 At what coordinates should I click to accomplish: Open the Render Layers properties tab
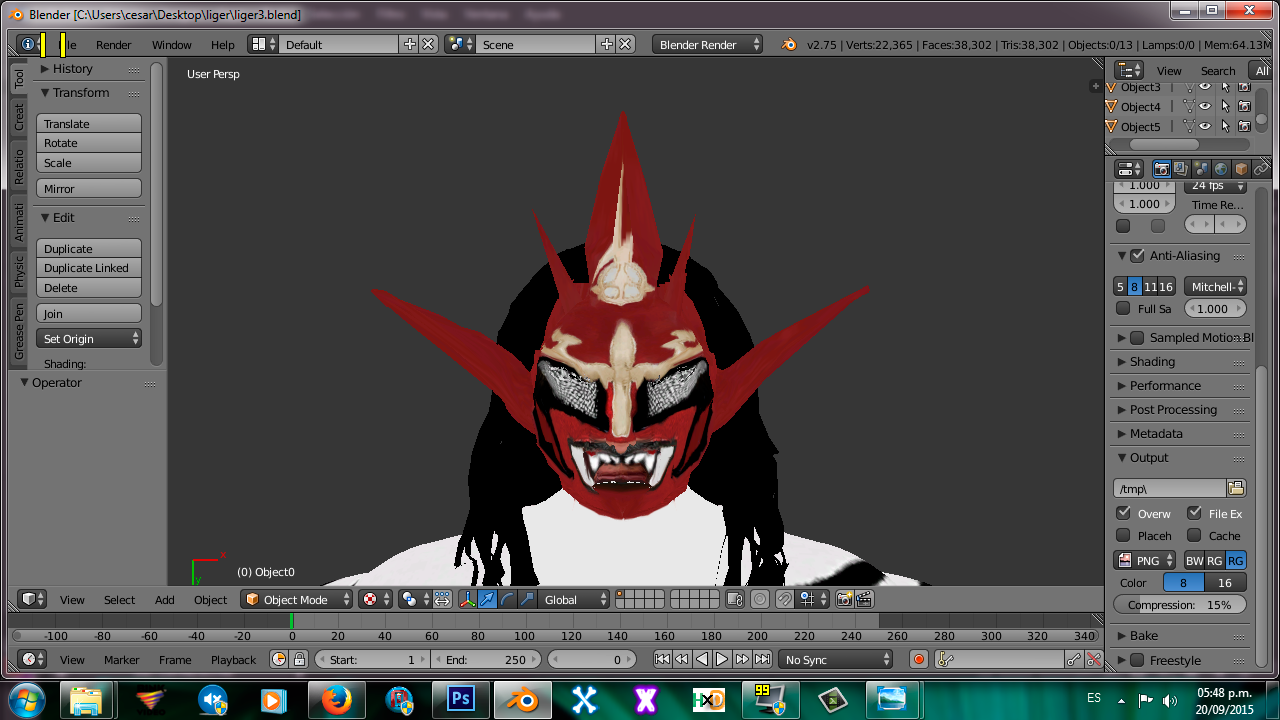pyautogui.click(x=1181, y=169)
